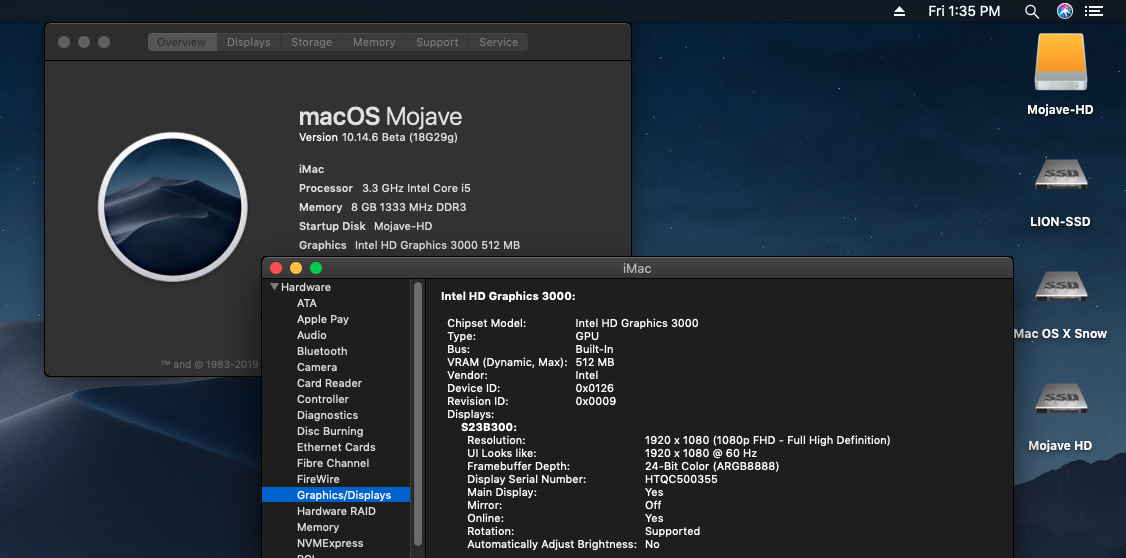Select Bluetooth in the sidebar
This screenshot has width=1126, height=558.
pyautogui.click(x=322, y=351)
